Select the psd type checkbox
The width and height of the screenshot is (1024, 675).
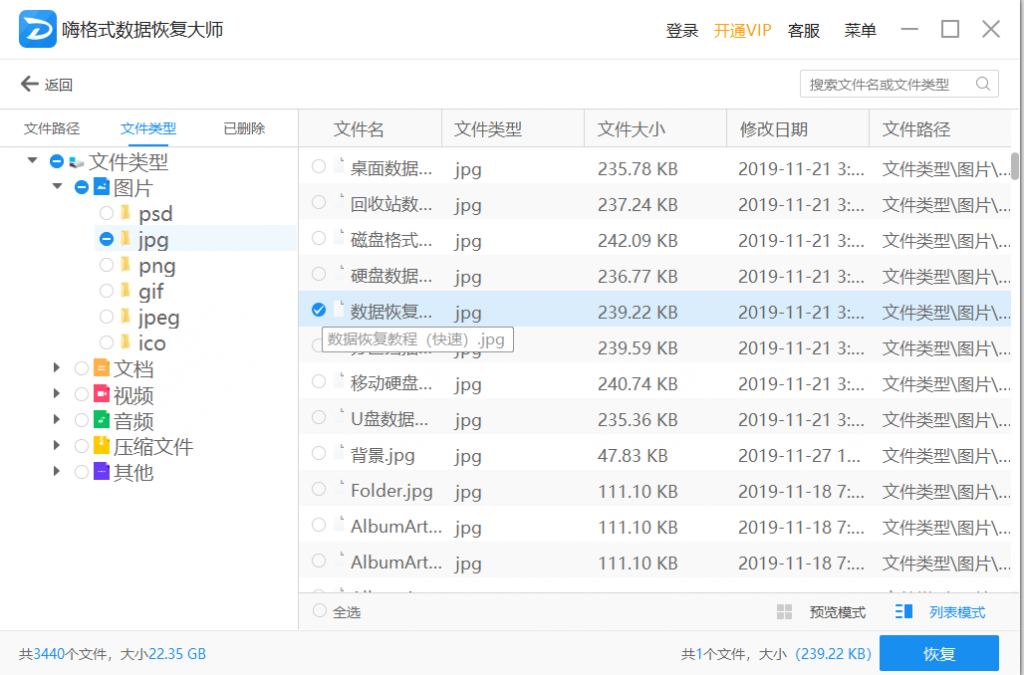click(x=106, y=213)
